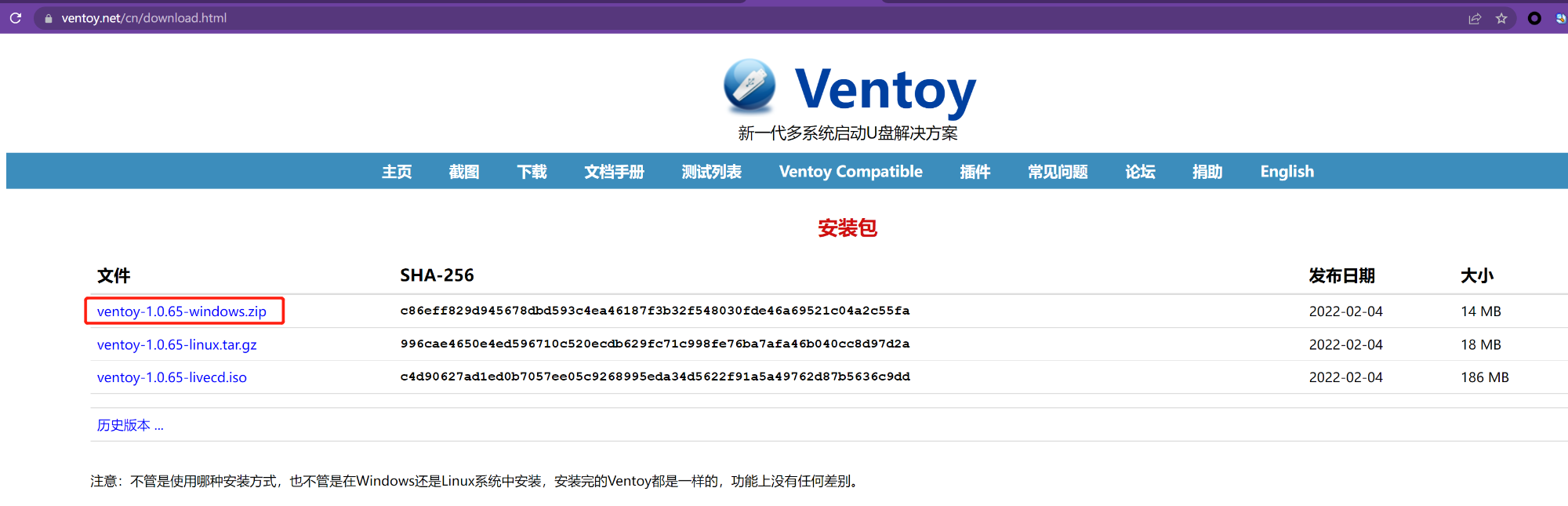Click the 注意 note paragraph
Image resolution: width=1568 pixels, height=506 pixels.
click(x=477, y=481)
